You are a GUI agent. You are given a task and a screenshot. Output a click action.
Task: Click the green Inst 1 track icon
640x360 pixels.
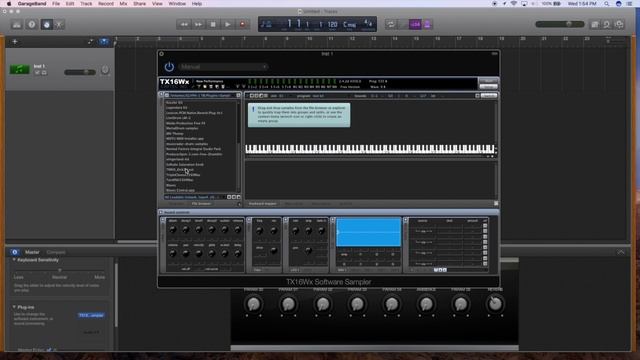19,69
